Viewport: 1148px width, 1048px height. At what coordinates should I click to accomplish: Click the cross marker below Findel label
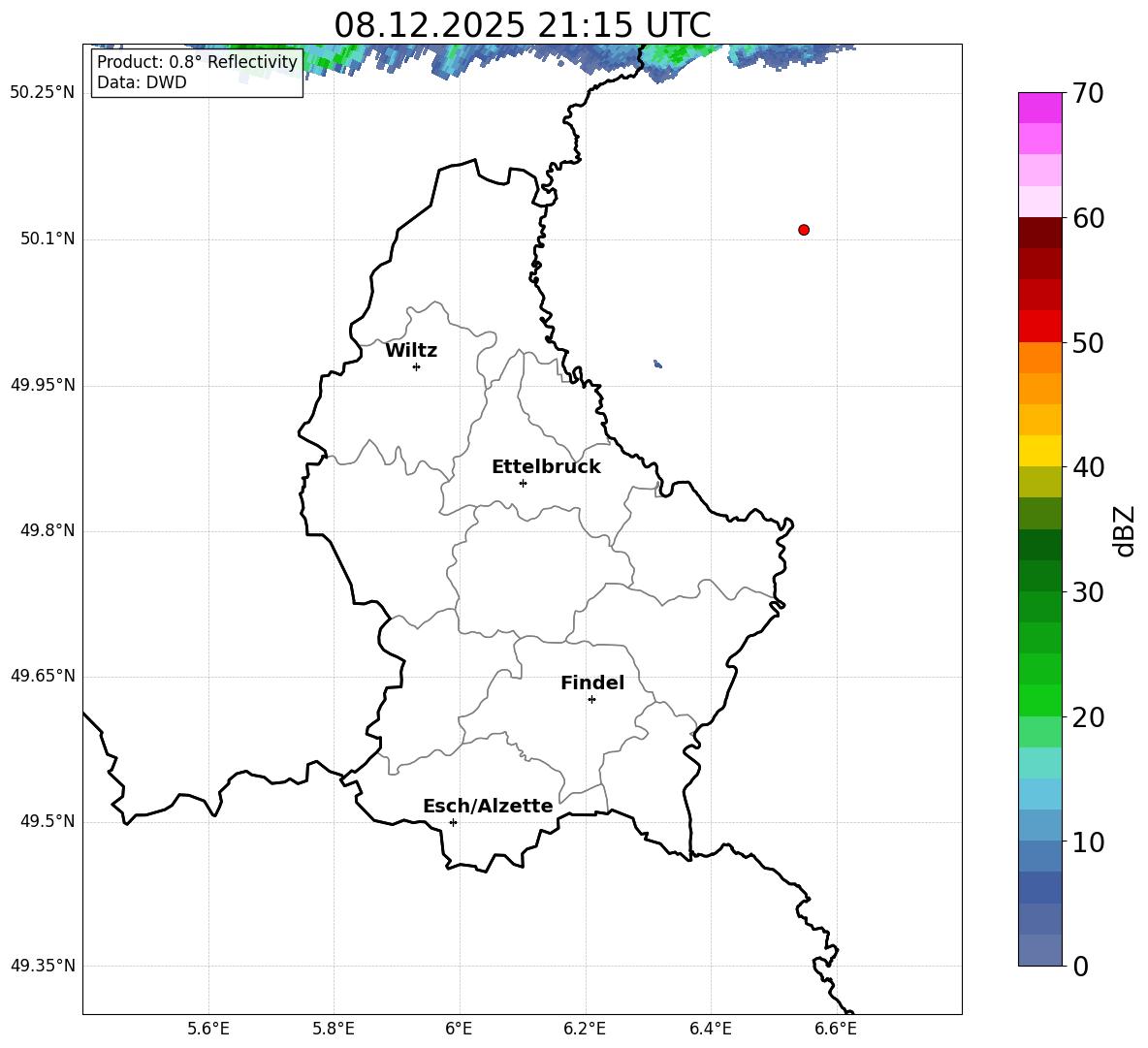point(591,699)
